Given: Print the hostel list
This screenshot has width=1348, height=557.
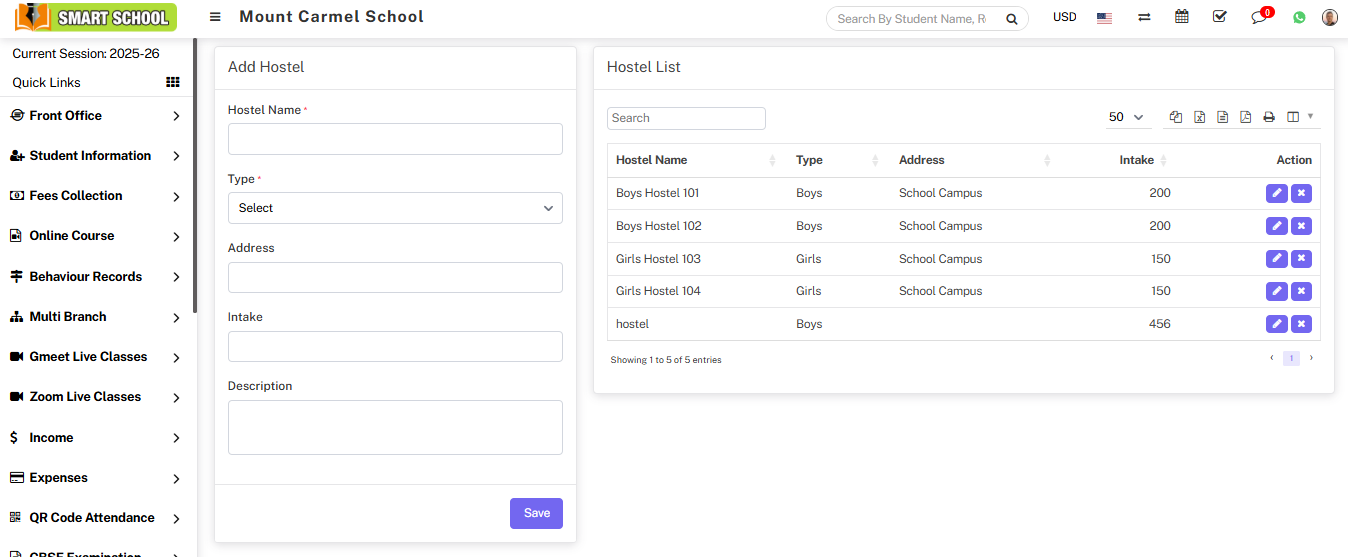Looking at the screenshot, I should pyautogui.click(x=1269, y=117).
